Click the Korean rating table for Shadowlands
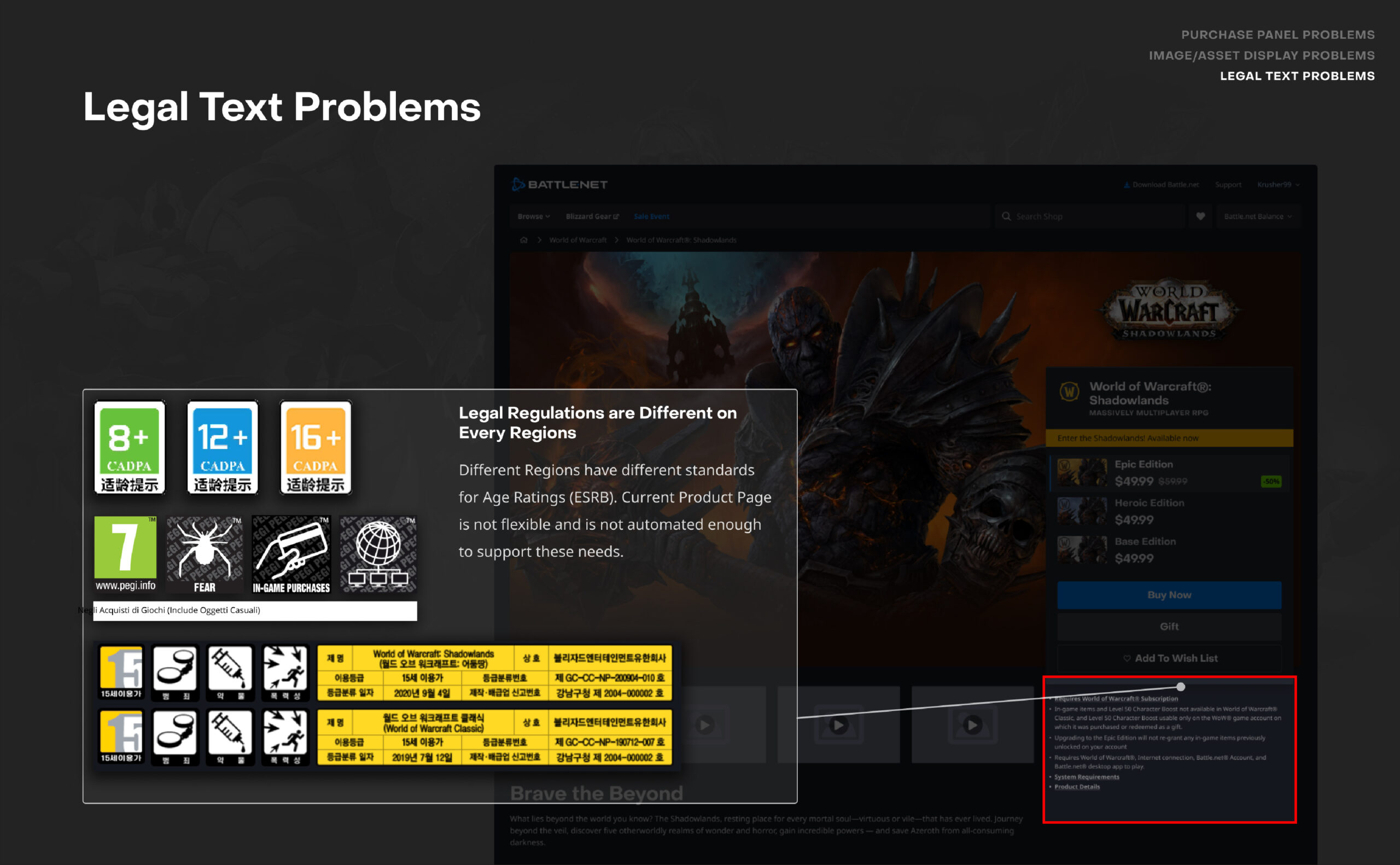The width and height of the screenshot is (1400, 865). click(494, 673)
